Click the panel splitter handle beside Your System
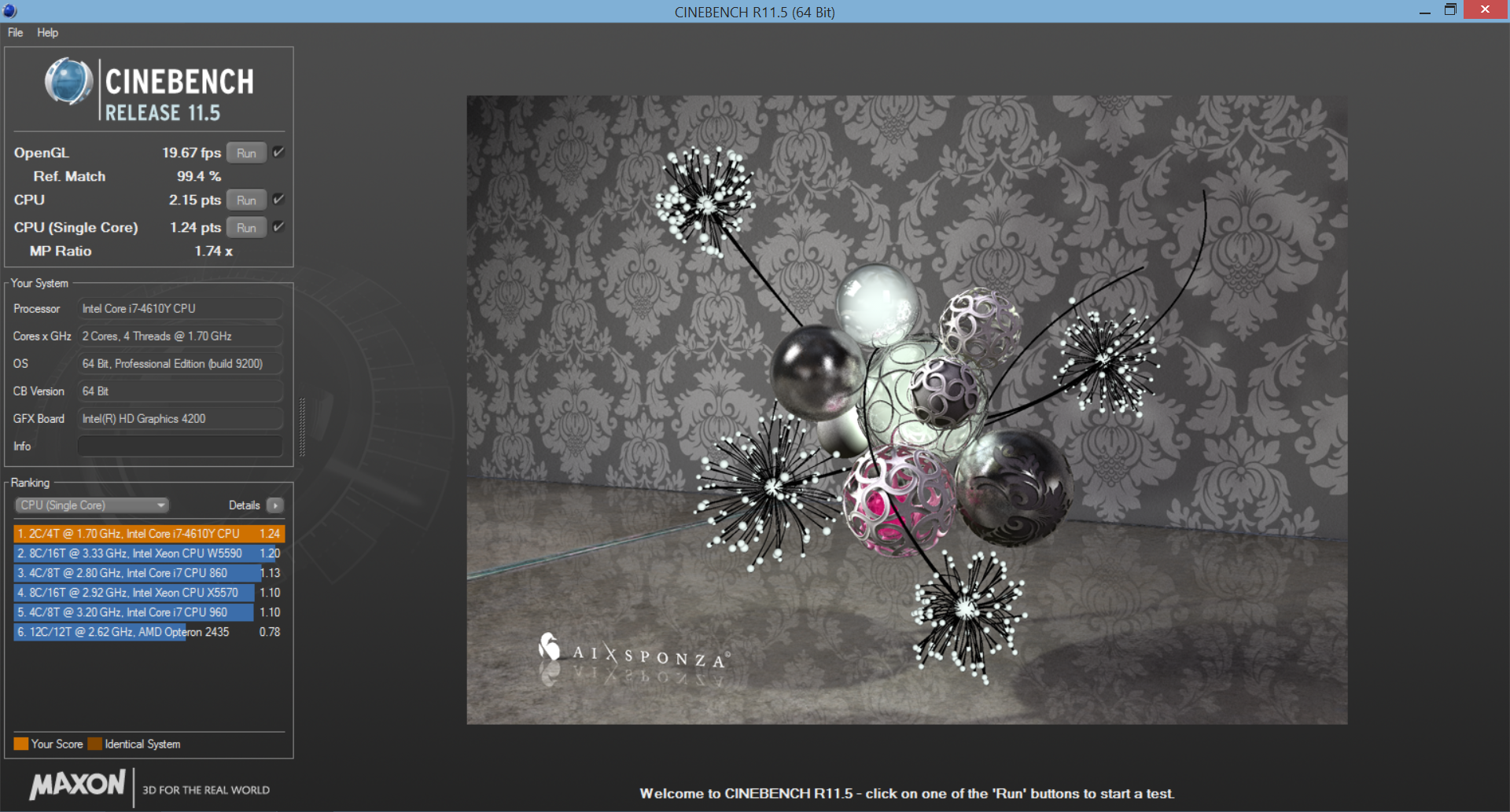 pos(302,427)
